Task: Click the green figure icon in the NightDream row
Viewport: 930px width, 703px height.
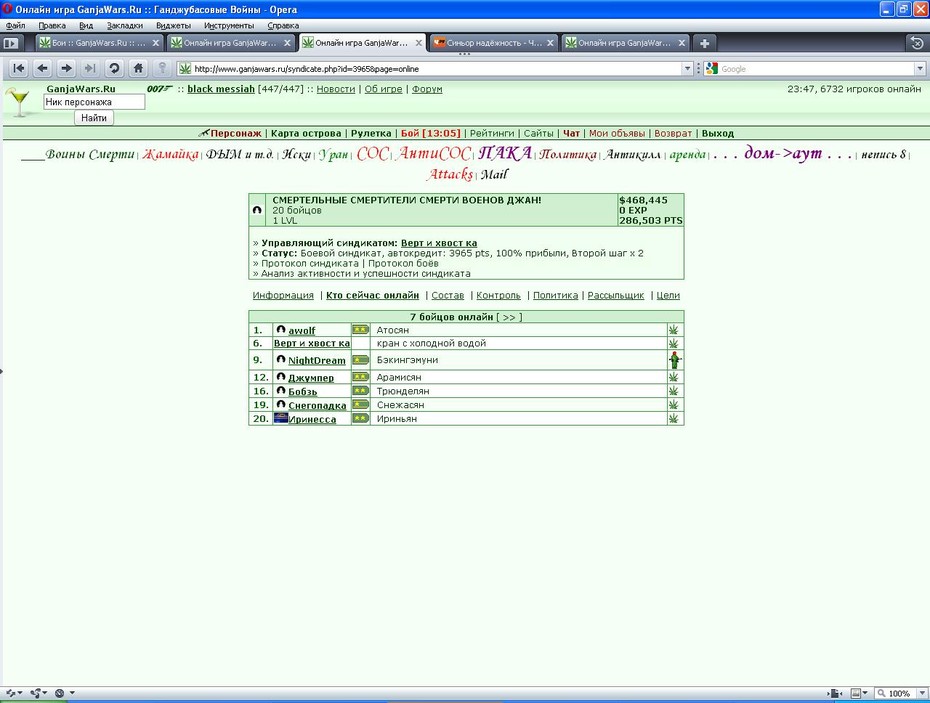Action: (674, 360)
